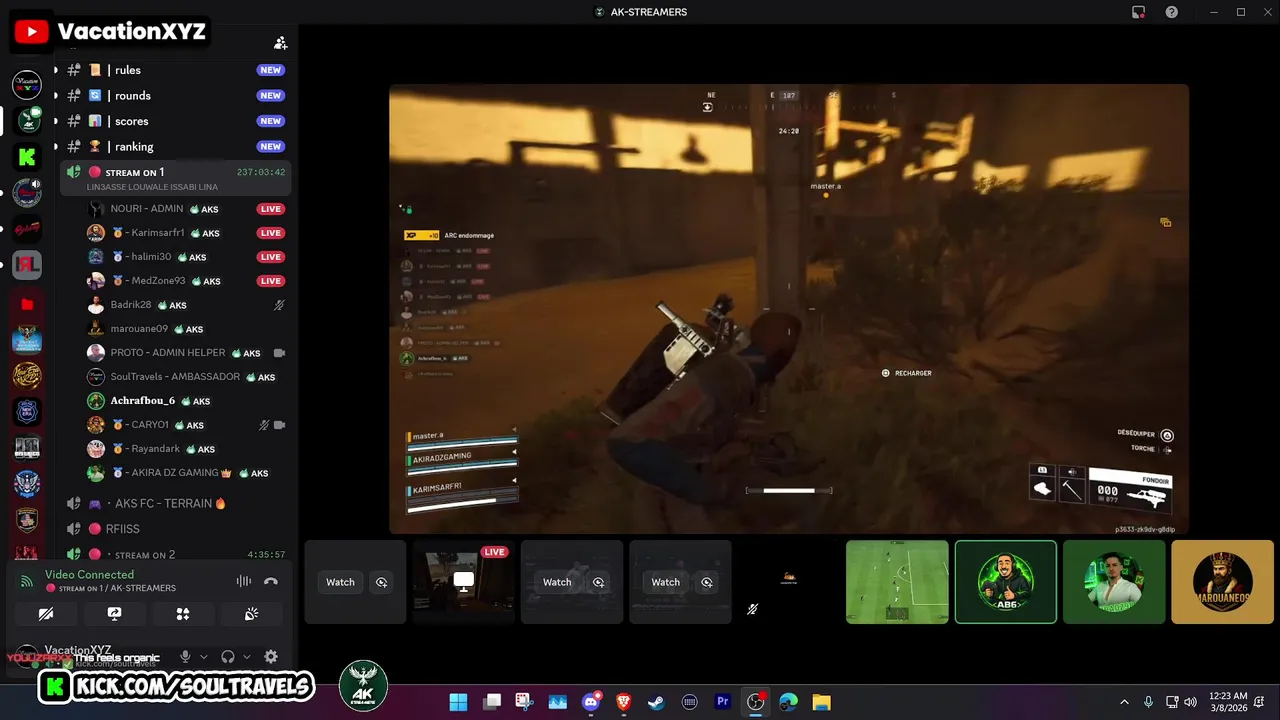Select the green Kick server icon

click(x=27, y=157)
